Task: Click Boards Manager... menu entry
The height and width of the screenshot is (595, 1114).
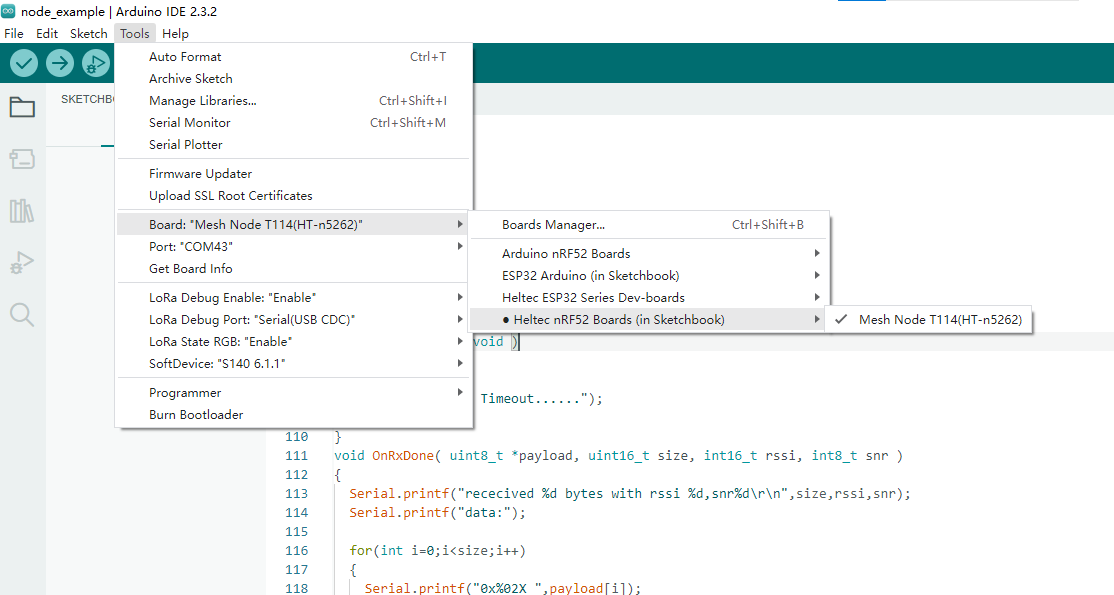Action: 553,225
